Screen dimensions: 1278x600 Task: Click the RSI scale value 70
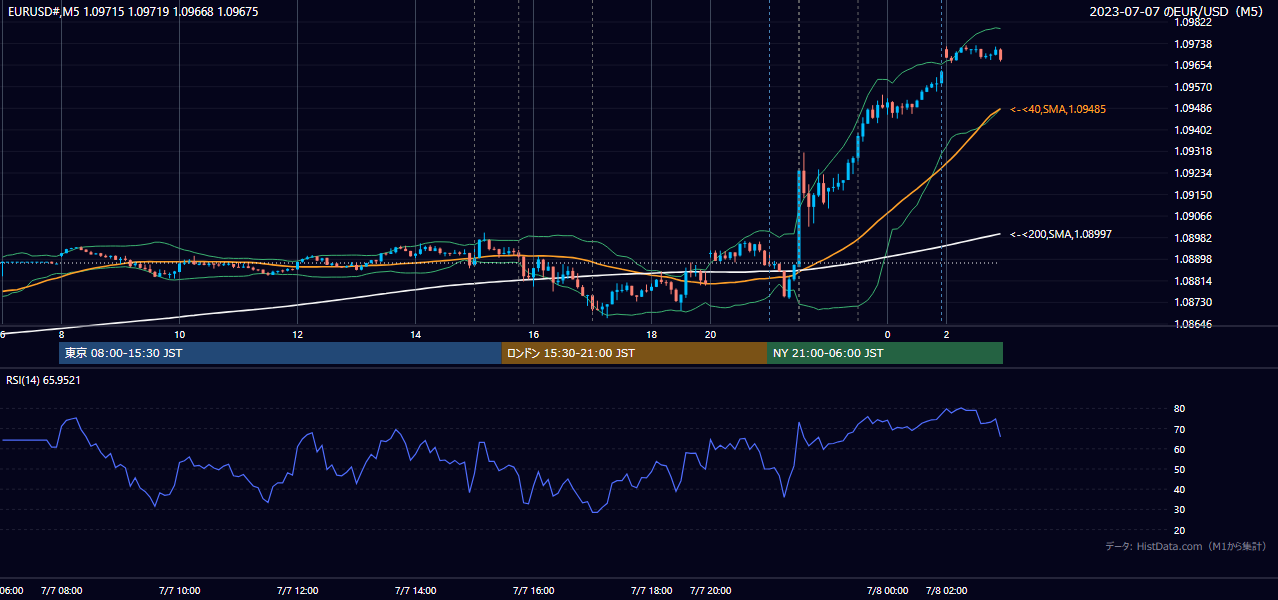point(1180,430)
